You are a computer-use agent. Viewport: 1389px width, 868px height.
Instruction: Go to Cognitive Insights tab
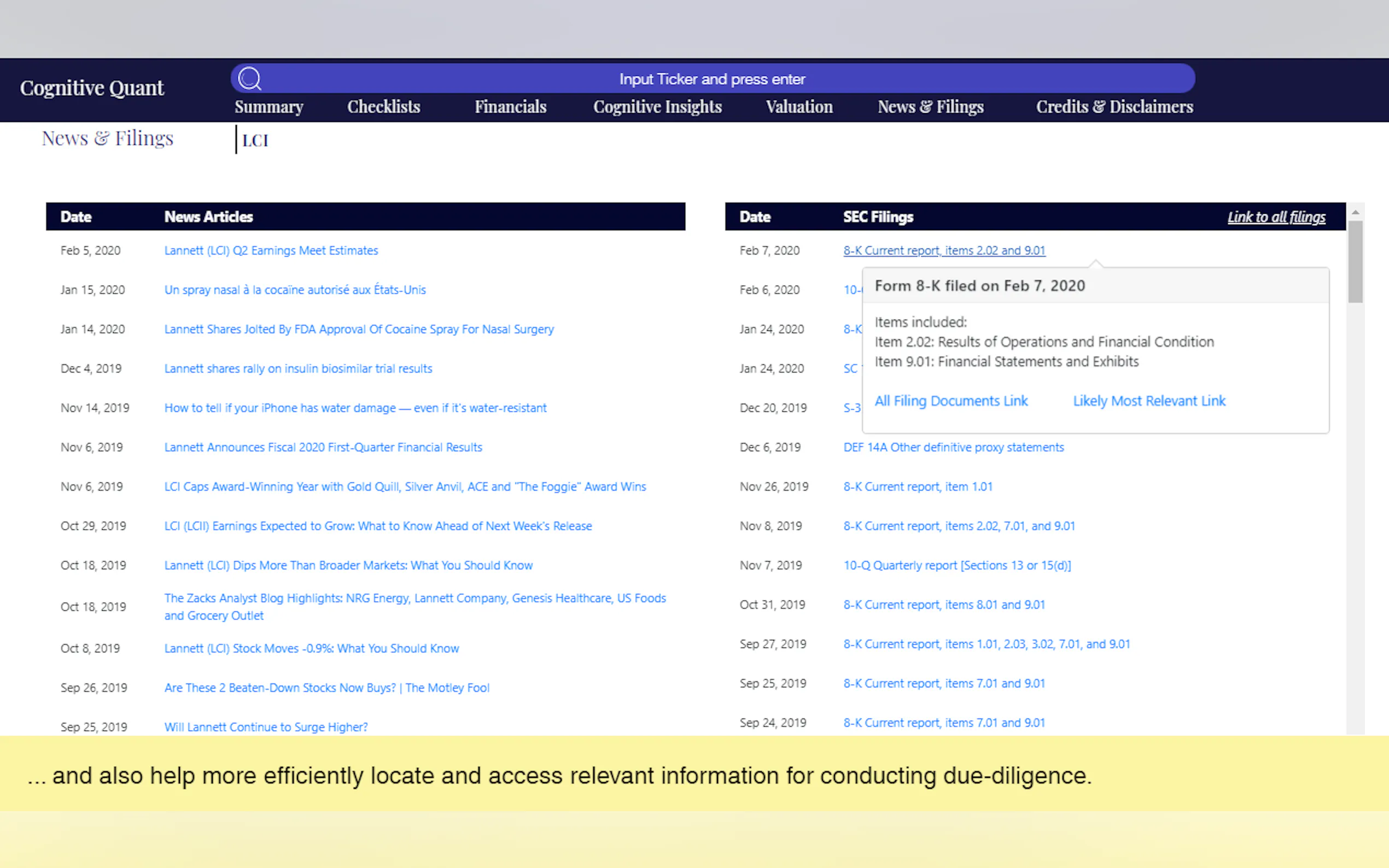tap(657, 107)
